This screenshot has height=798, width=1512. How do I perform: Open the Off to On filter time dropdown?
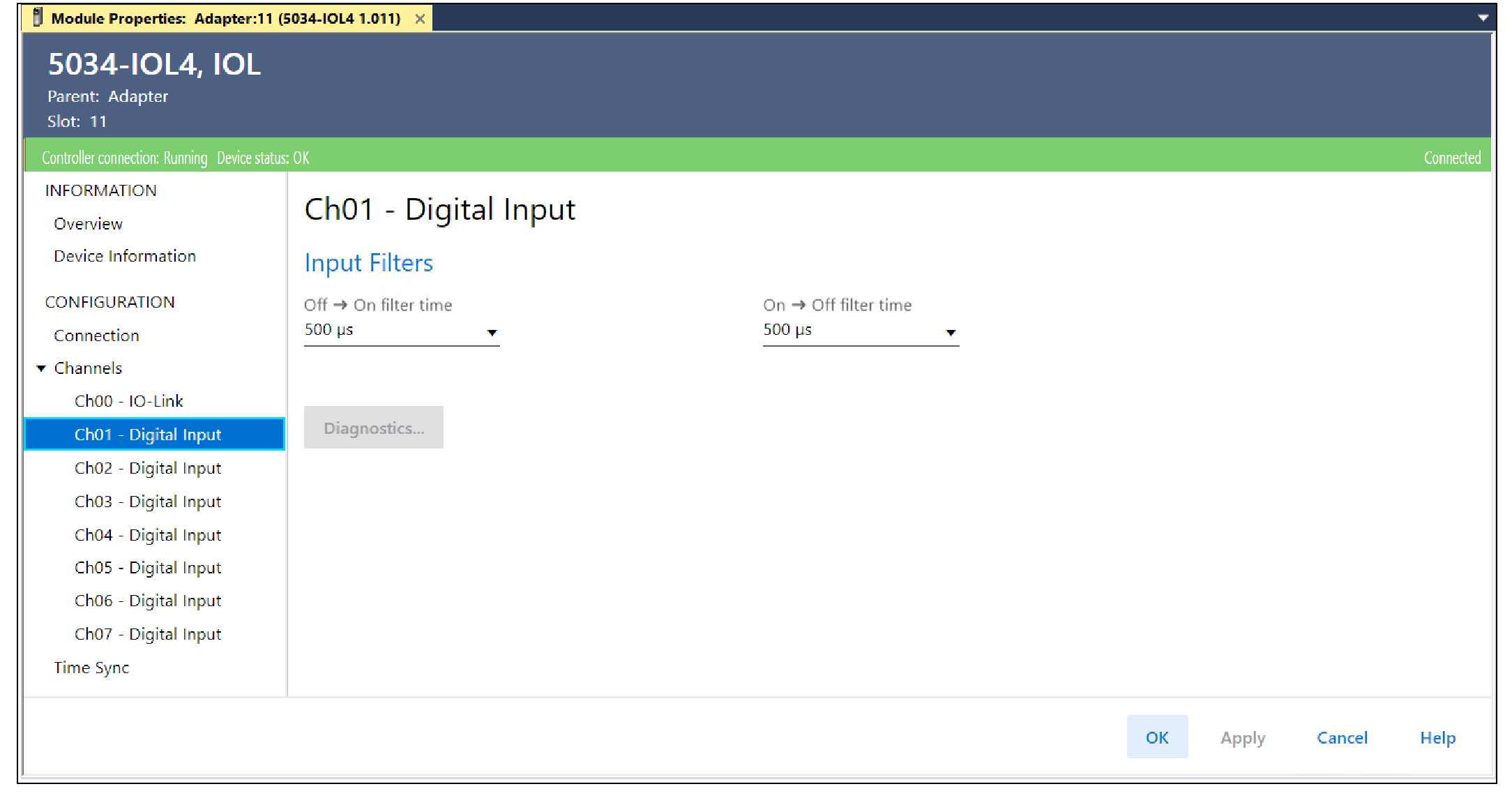click(x=402, y=331)
